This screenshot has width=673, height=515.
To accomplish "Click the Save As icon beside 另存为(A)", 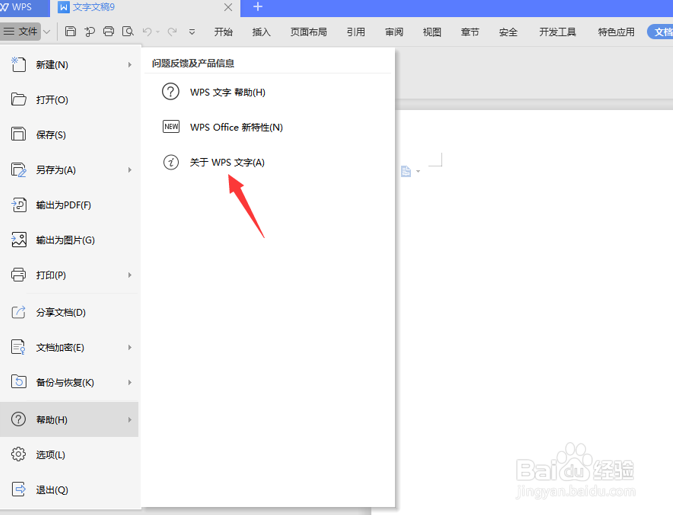I will pos(18,170).
